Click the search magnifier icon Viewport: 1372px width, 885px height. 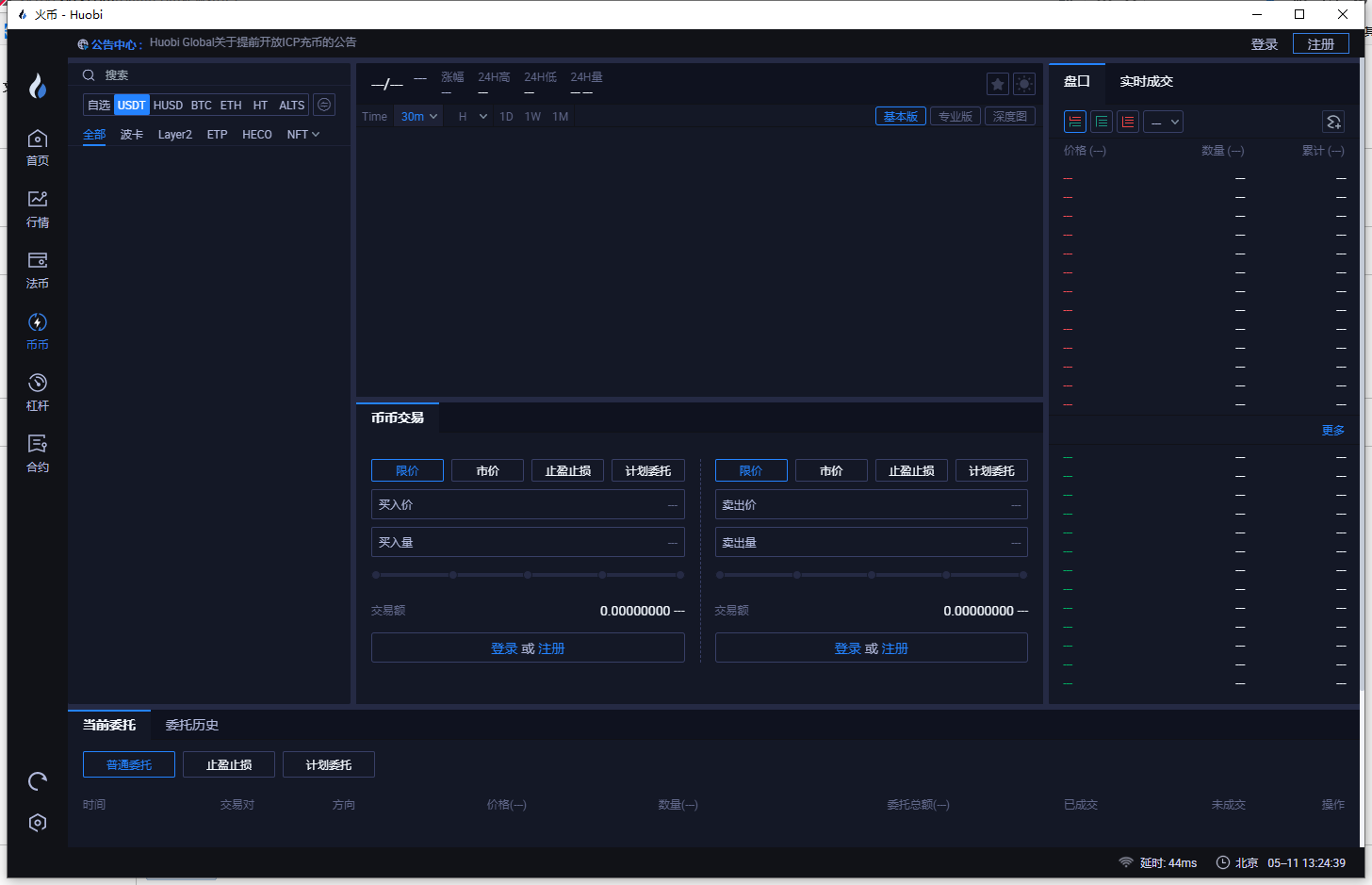[x=89, y=75]
